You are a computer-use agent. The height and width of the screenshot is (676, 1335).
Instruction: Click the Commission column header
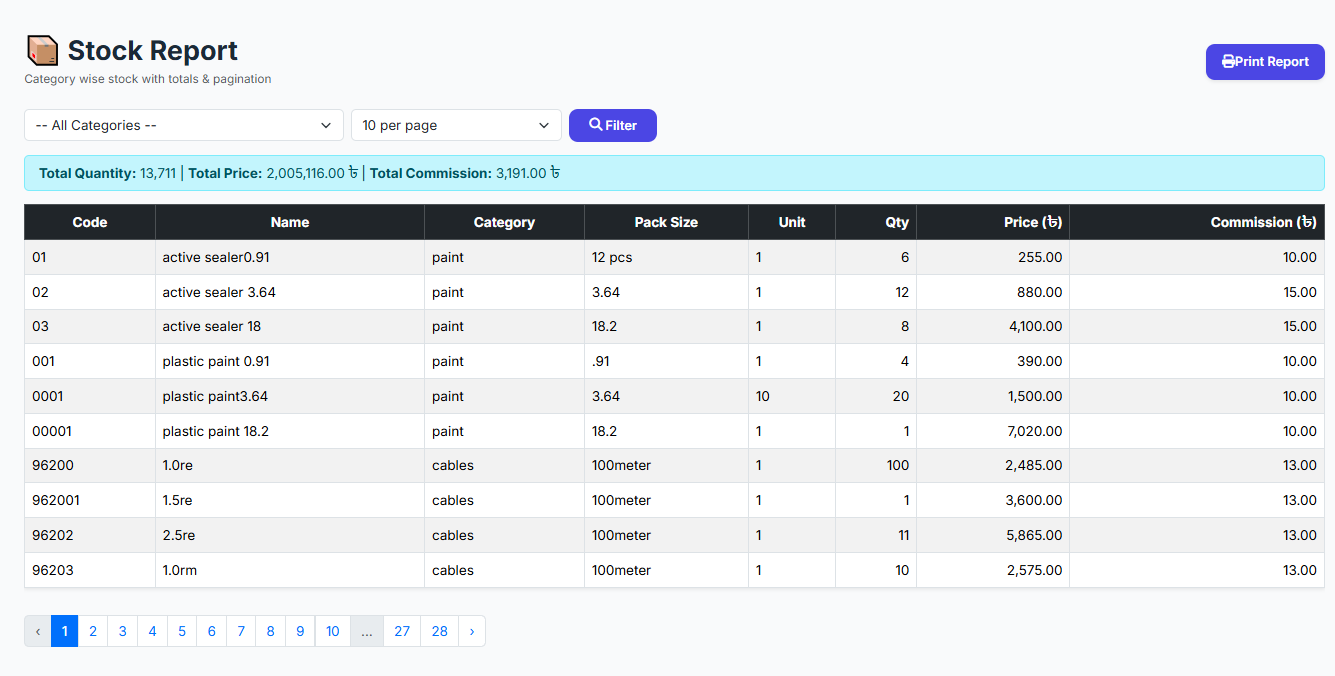[1263, 222]
